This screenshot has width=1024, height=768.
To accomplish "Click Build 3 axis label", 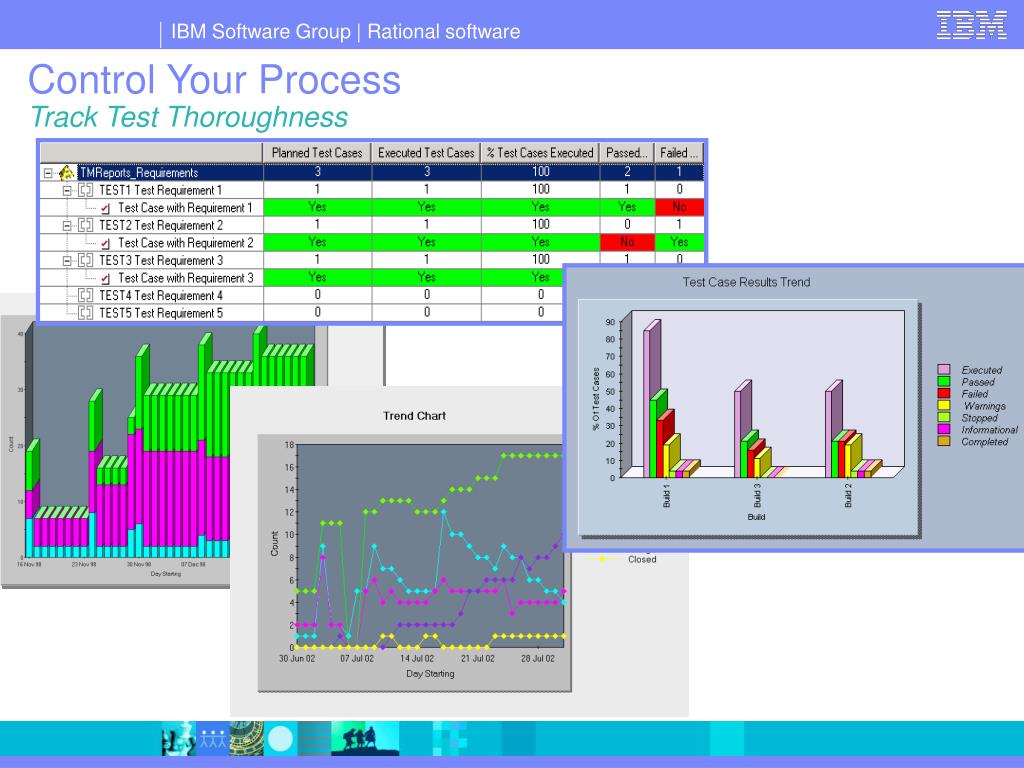I will pos(757,496).
